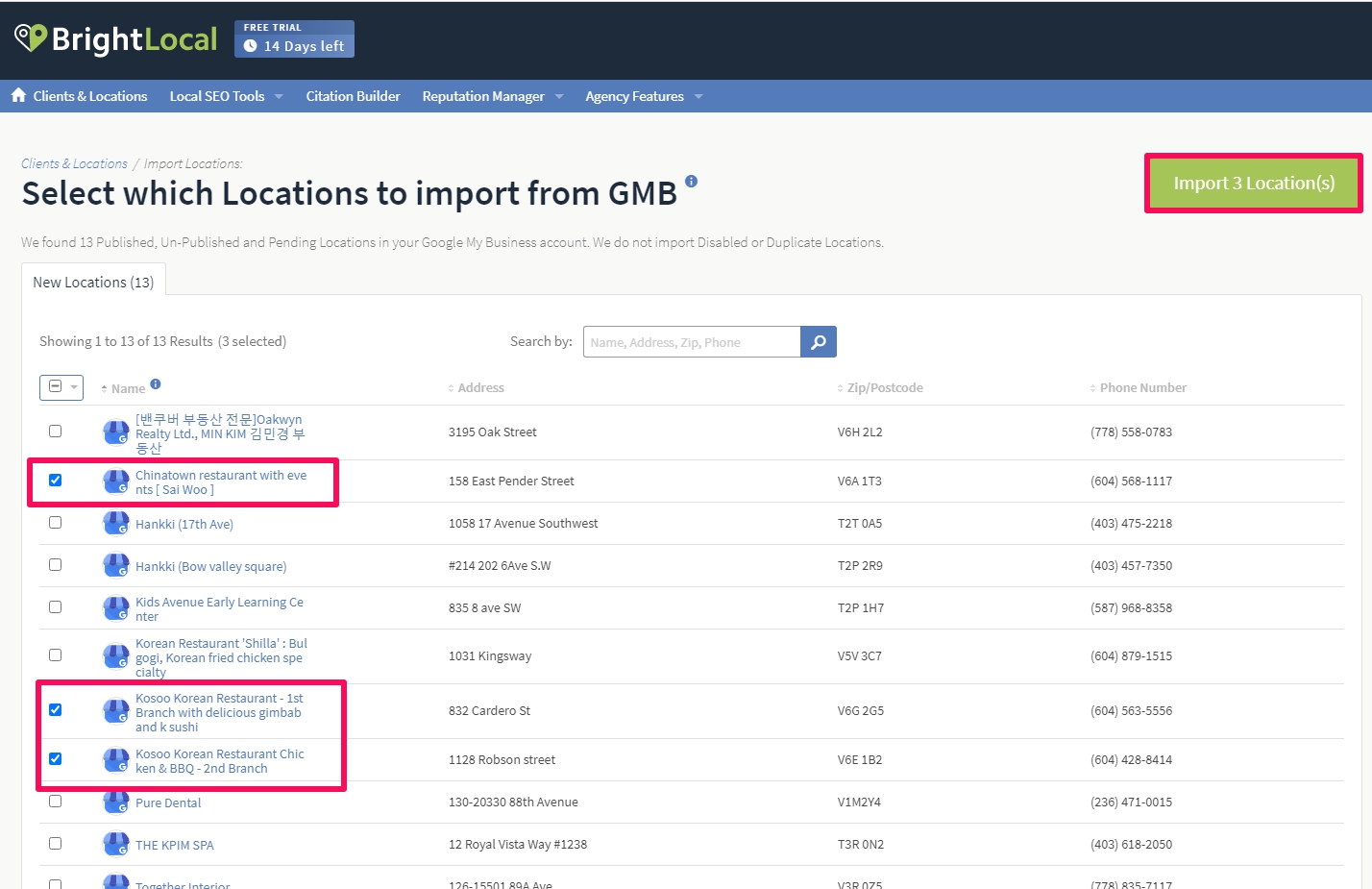This screenshot has width=1372, height=889.
Task: Click GMB store icon for Kosoo 1st Branch
Action: click(x=116, y=711)
